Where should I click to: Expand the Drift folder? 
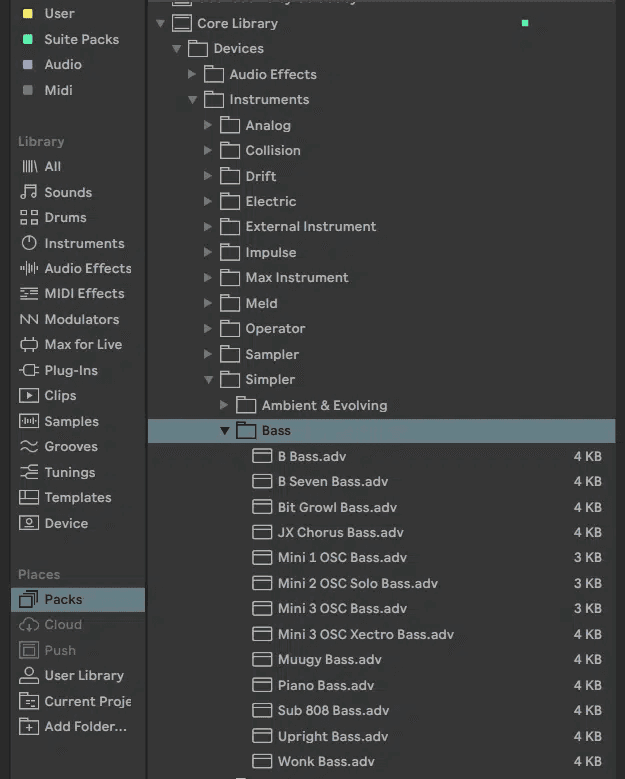208,176
